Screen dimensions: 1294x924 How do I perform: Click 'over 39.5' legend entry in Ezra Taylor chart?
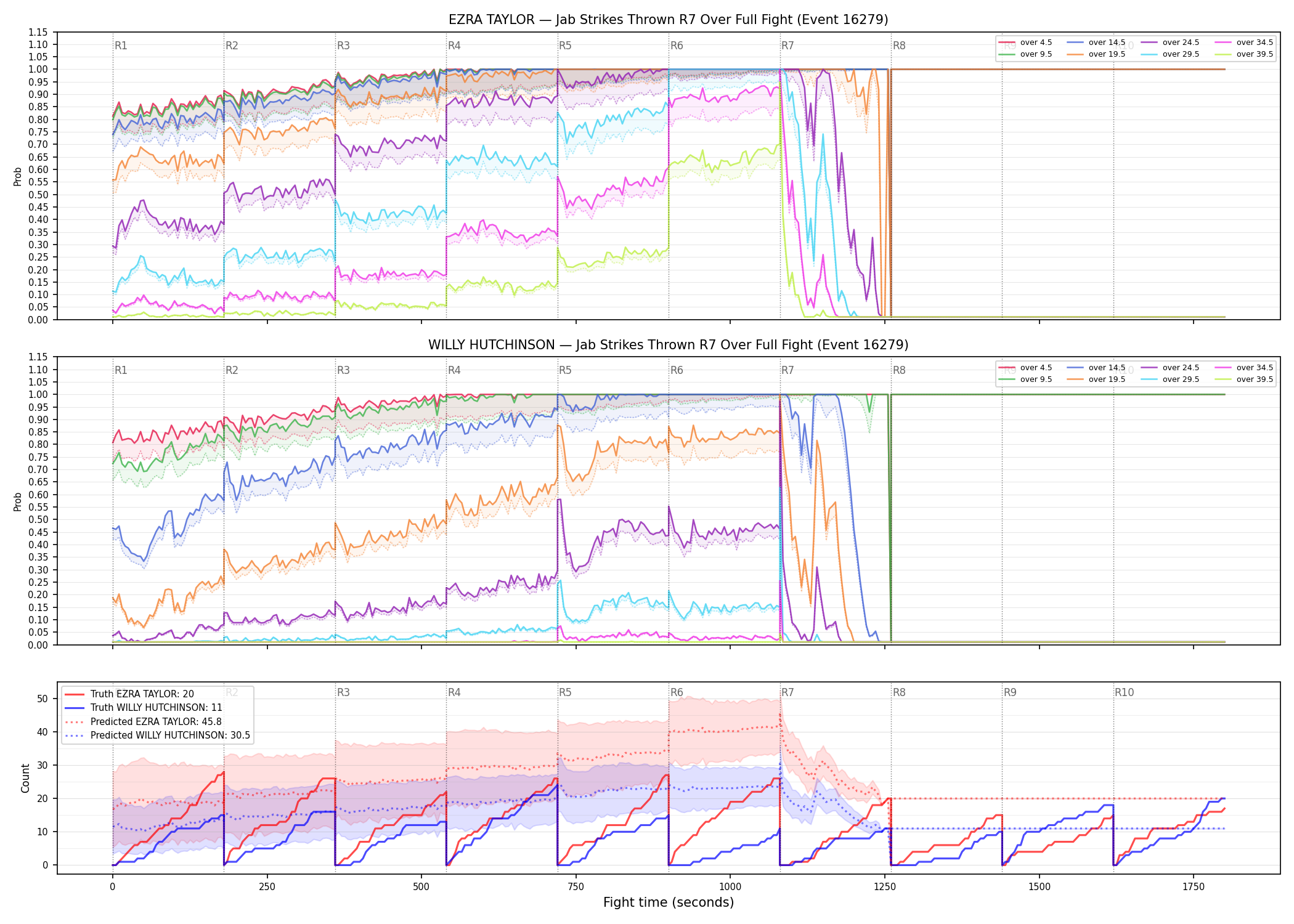1243,54
